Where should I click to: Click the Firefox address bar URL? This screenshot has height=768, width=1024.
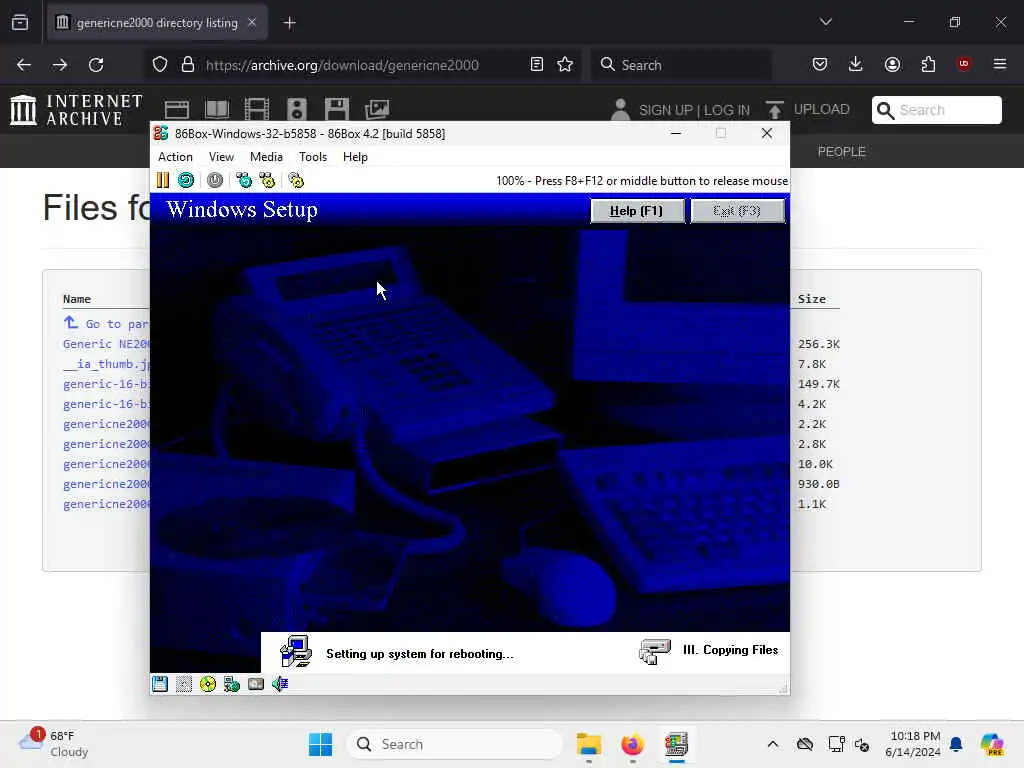tap(342, 65)
